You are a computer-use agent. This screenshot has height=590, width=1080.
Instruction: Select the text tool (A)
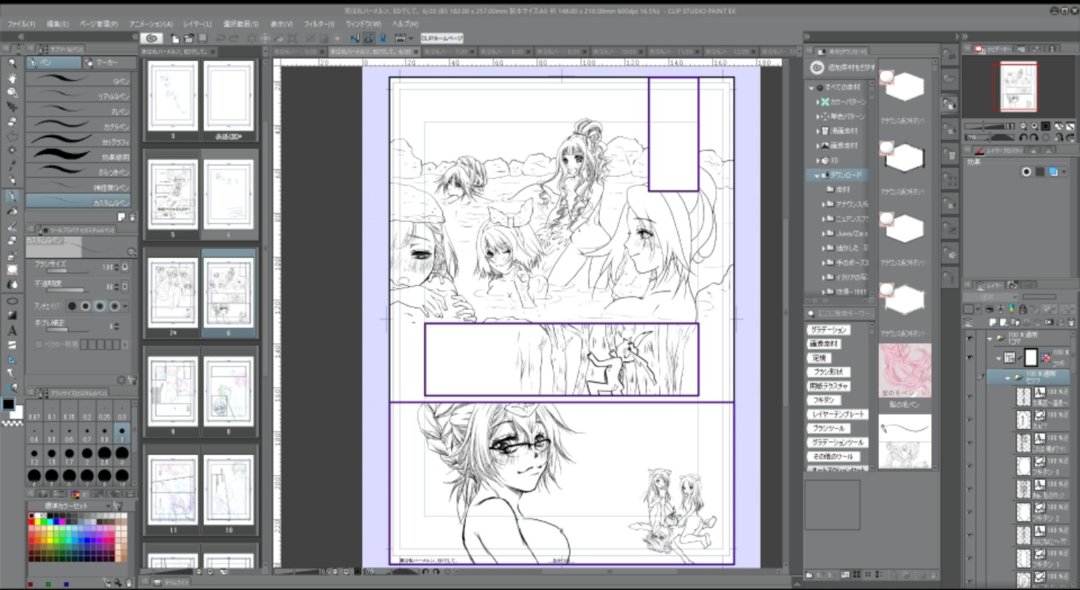(12, 330)
